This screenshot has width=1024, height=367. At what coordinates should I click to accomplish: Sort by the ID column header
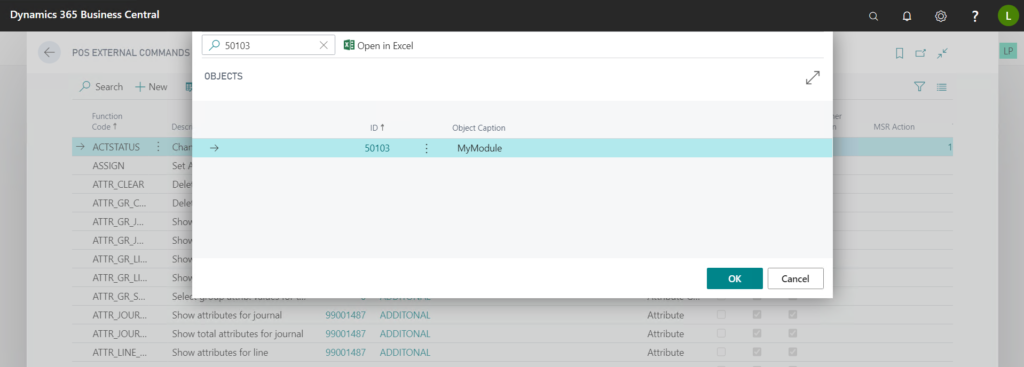[377, 127]
